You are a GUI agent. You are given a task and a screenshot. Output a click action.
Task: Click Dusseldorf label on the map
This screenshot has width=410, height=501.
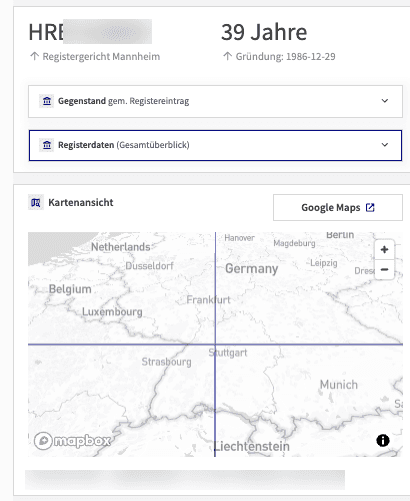tap(149, 266)
